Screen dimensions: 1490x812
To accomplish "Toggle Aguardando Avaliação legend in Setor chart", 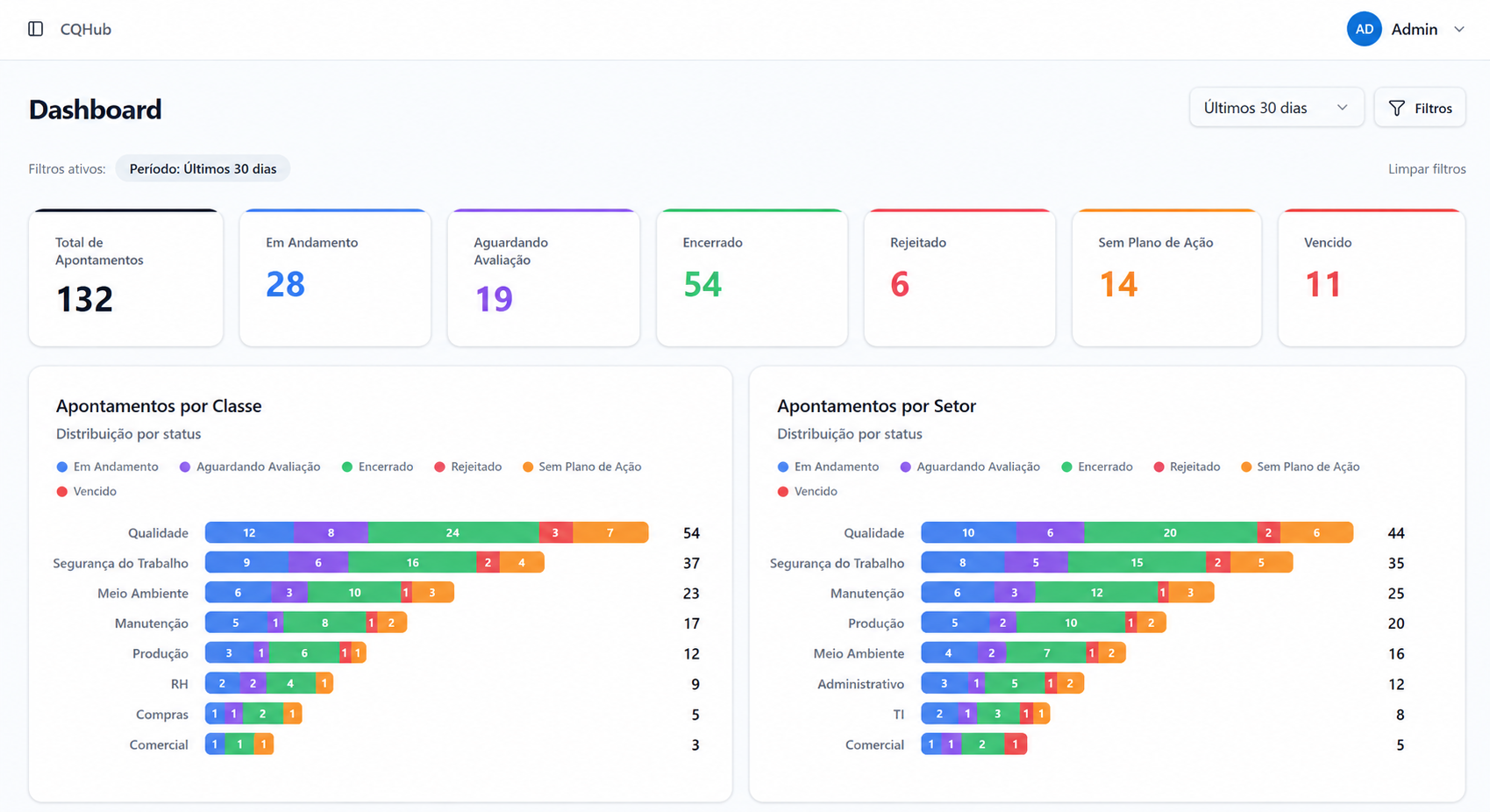I will (x=970, y=467).
